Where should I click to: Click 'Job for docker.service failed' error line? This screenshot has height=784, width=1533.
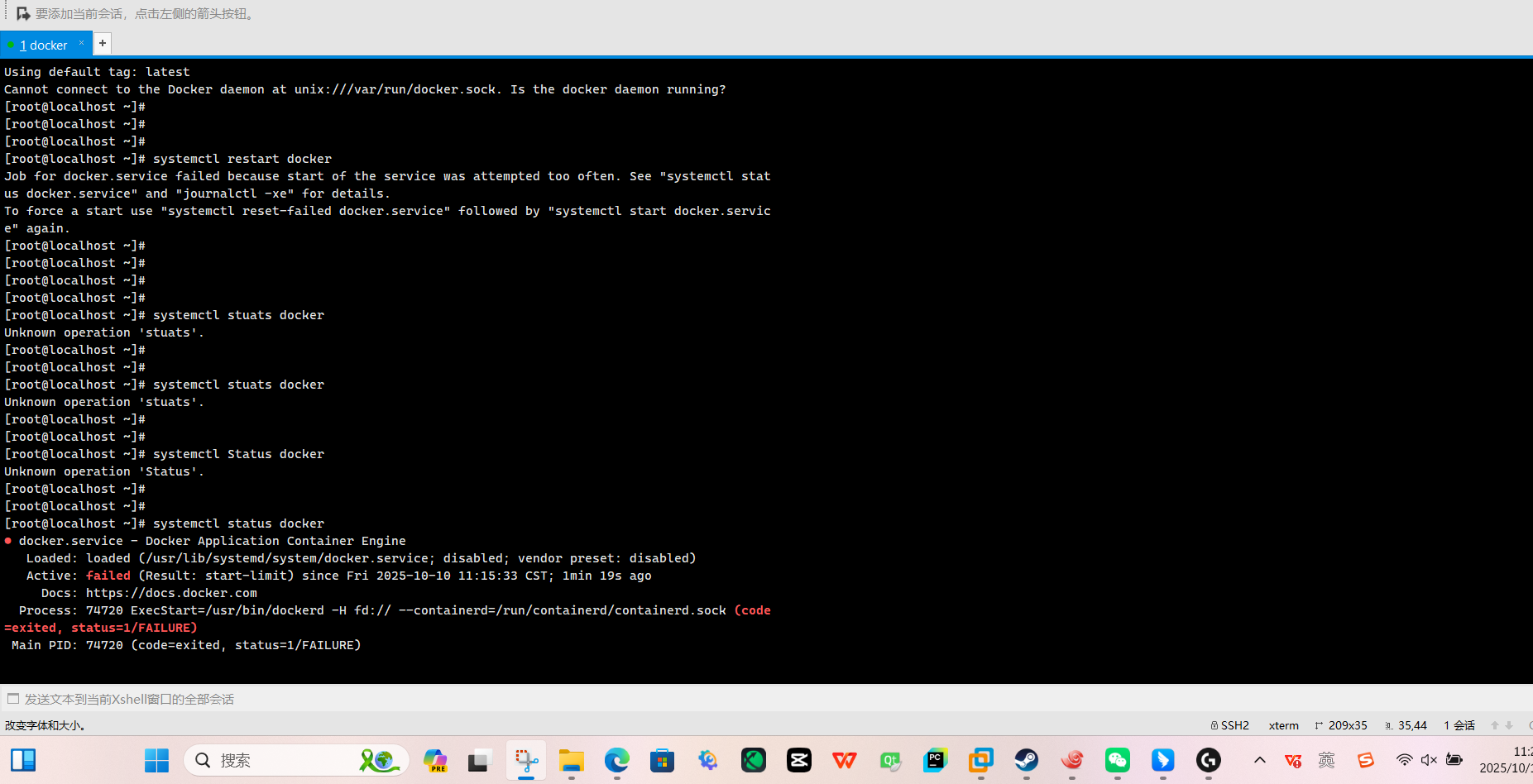(x=387, y=176)
